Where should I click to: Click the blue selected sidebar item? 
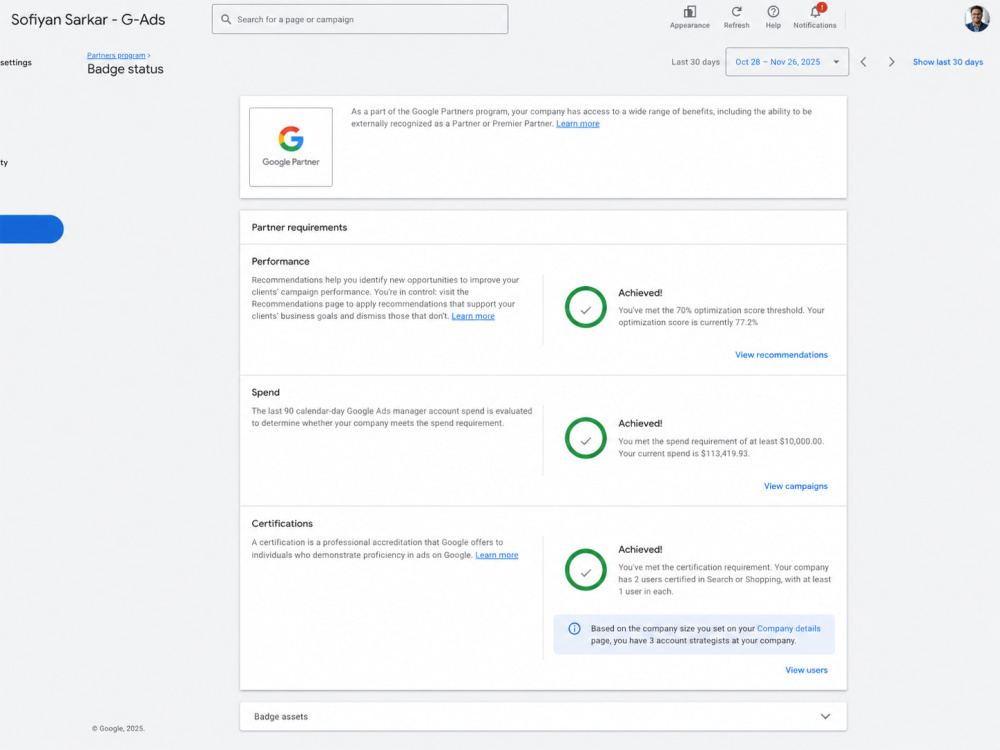[x=31, y=229]
